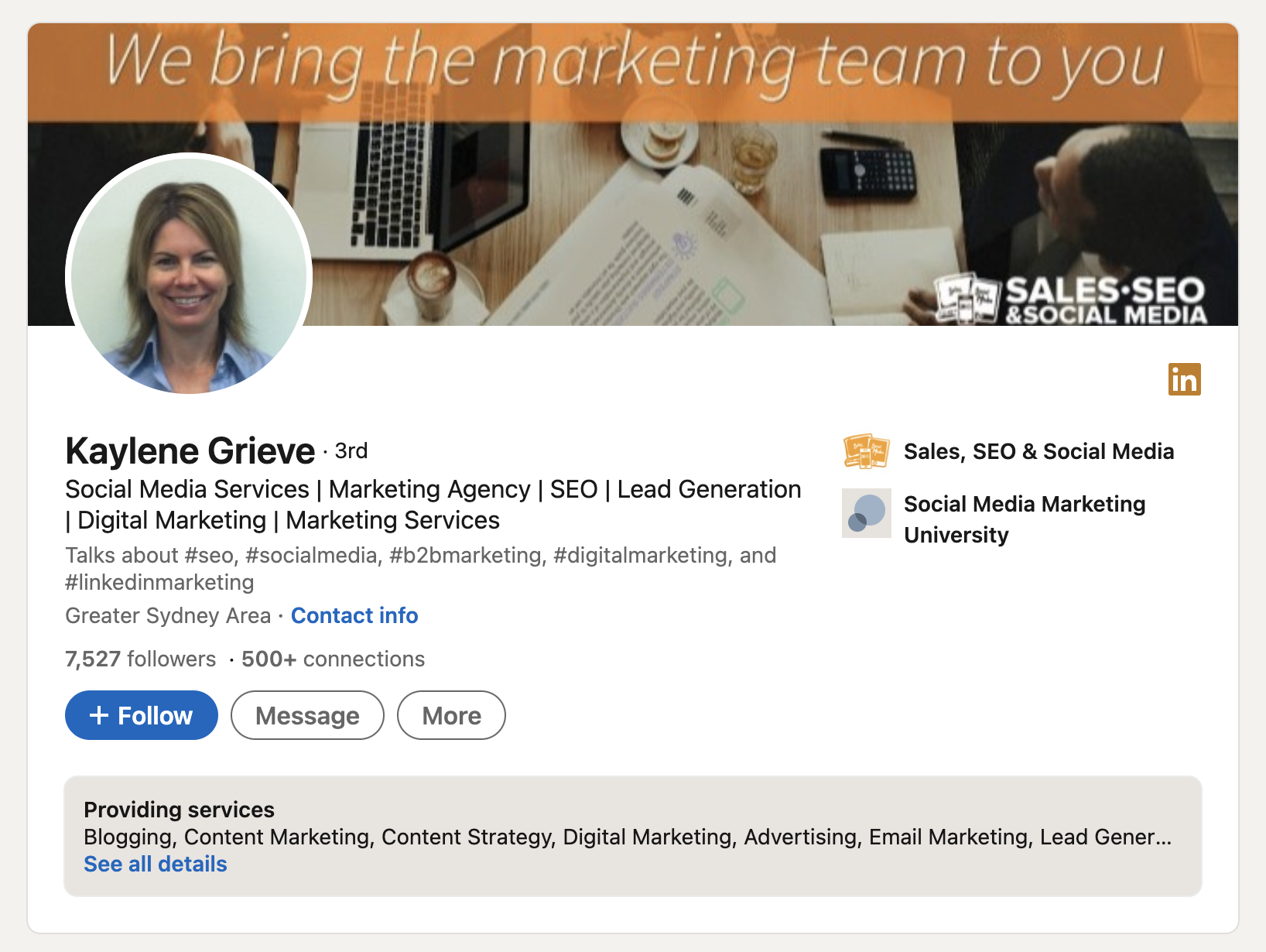Viewport: 1266px width, 952px height.
Task: Open the Message button
Action: click(x=307, y=715)
